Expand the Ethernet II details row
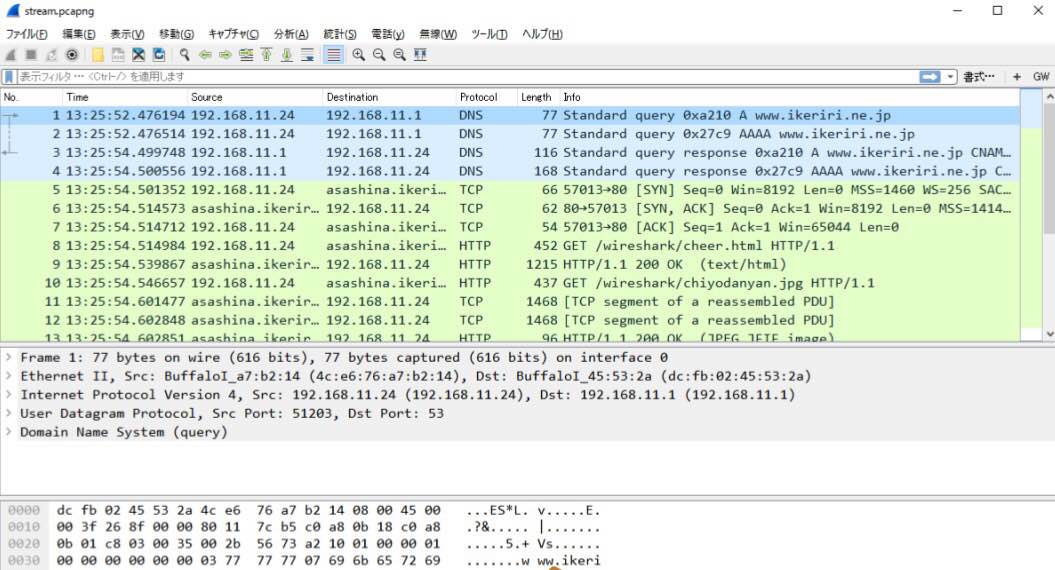 (9, 376)
